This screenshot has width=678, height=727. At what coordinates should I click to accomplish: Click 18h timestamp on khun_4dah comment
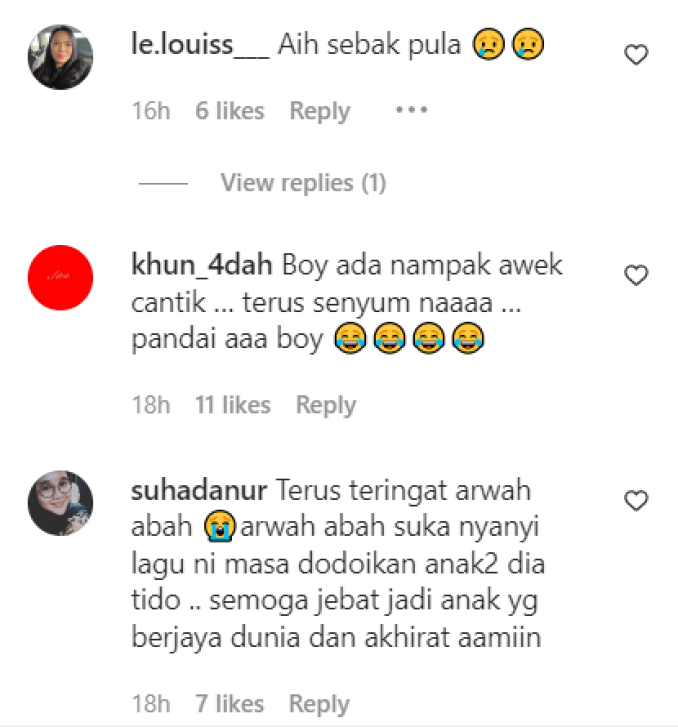(151, 405)
